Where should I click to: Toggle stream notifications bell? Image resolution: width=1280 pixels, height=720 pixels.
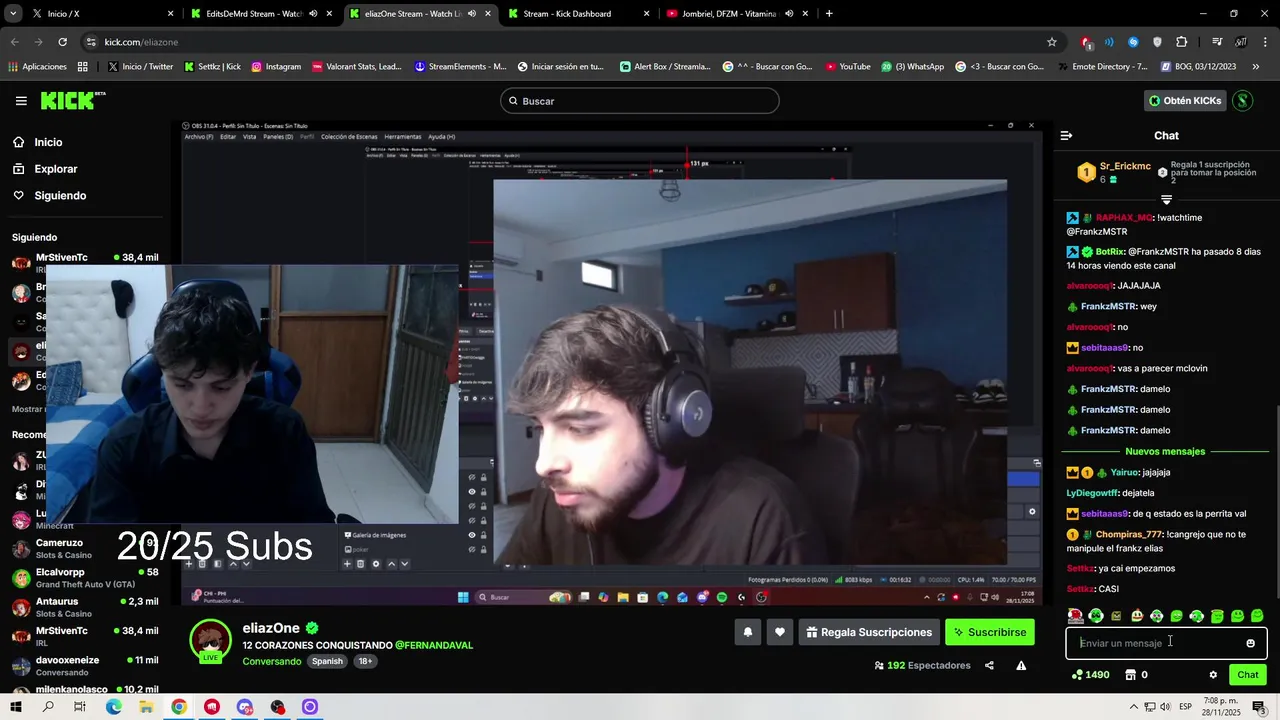tap(747, 632)
